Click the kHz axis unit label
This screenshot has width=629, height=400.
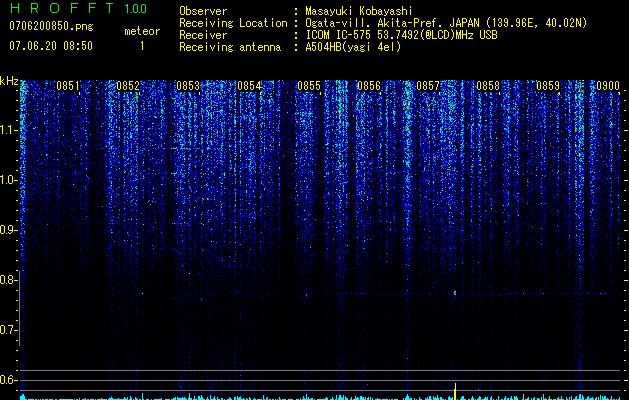[x=9, y=81]
